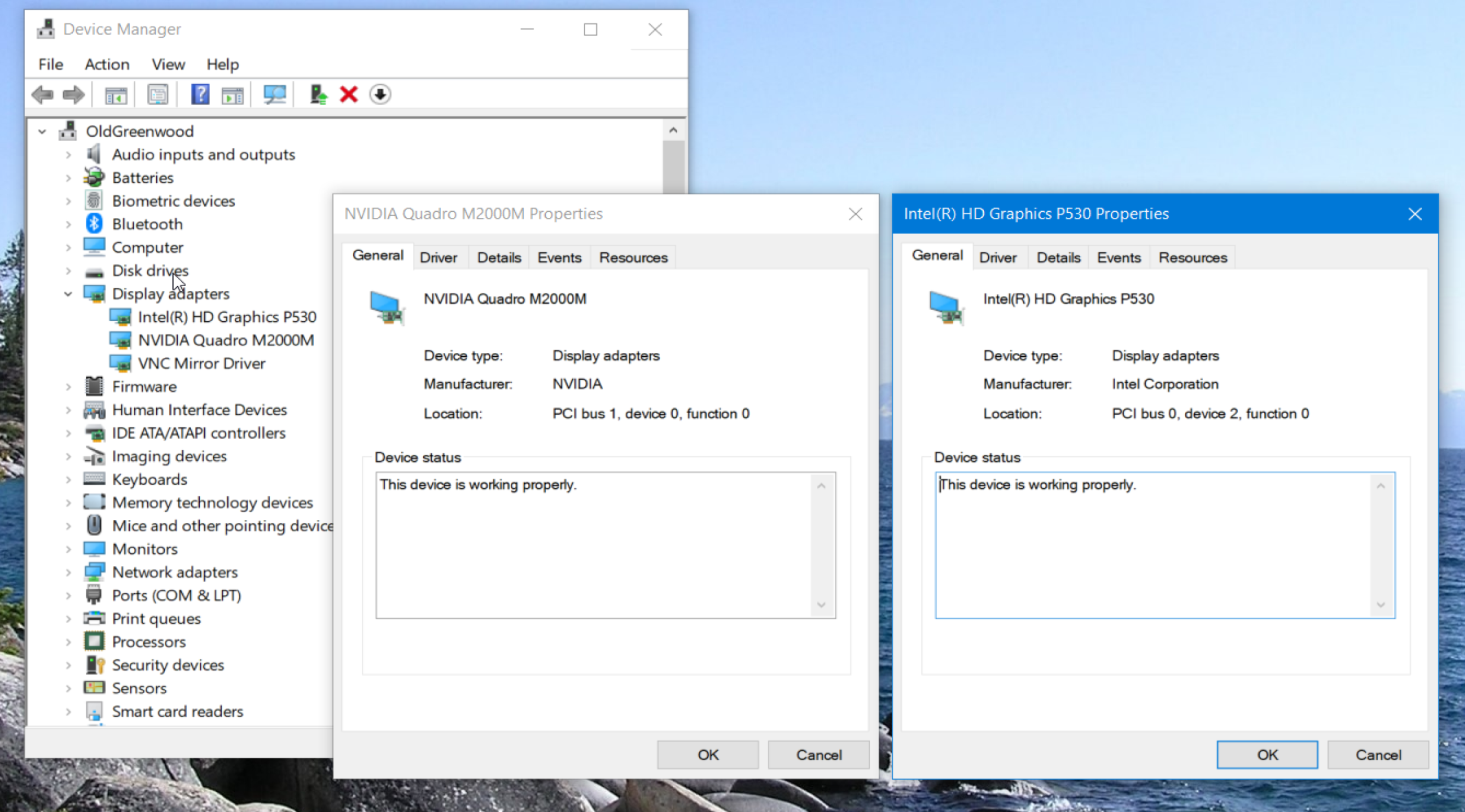
Task: Select the Audio inputs and outputs speaker icon
Action: pyautogui.click(x=94, y=154)
